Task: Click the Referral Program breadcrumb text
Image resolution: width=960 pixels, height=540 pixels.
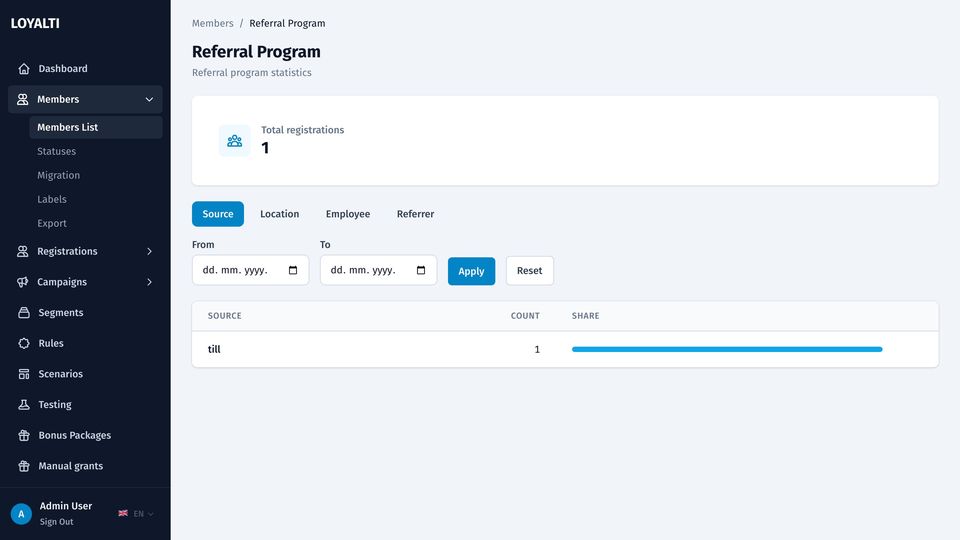Action: (x=287, y=23)
